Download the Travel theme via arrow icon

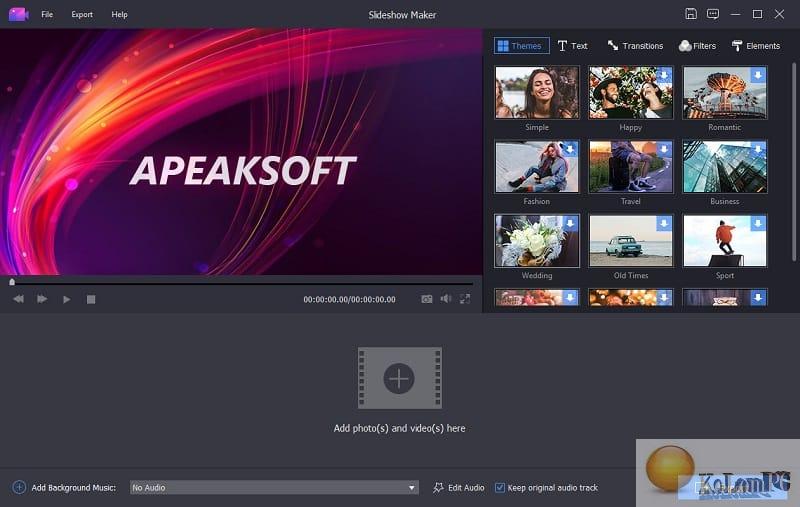coord(664,149)
